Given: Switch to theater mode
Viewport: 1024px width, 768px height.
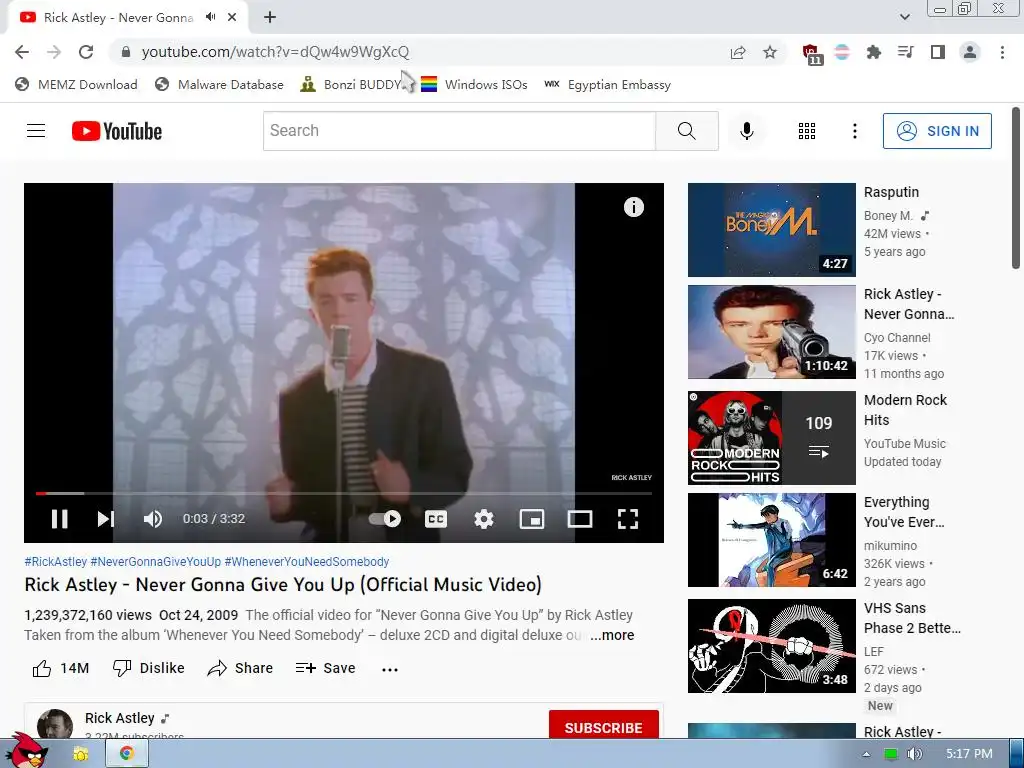Looking at the screenshot, I should point(580,519).
